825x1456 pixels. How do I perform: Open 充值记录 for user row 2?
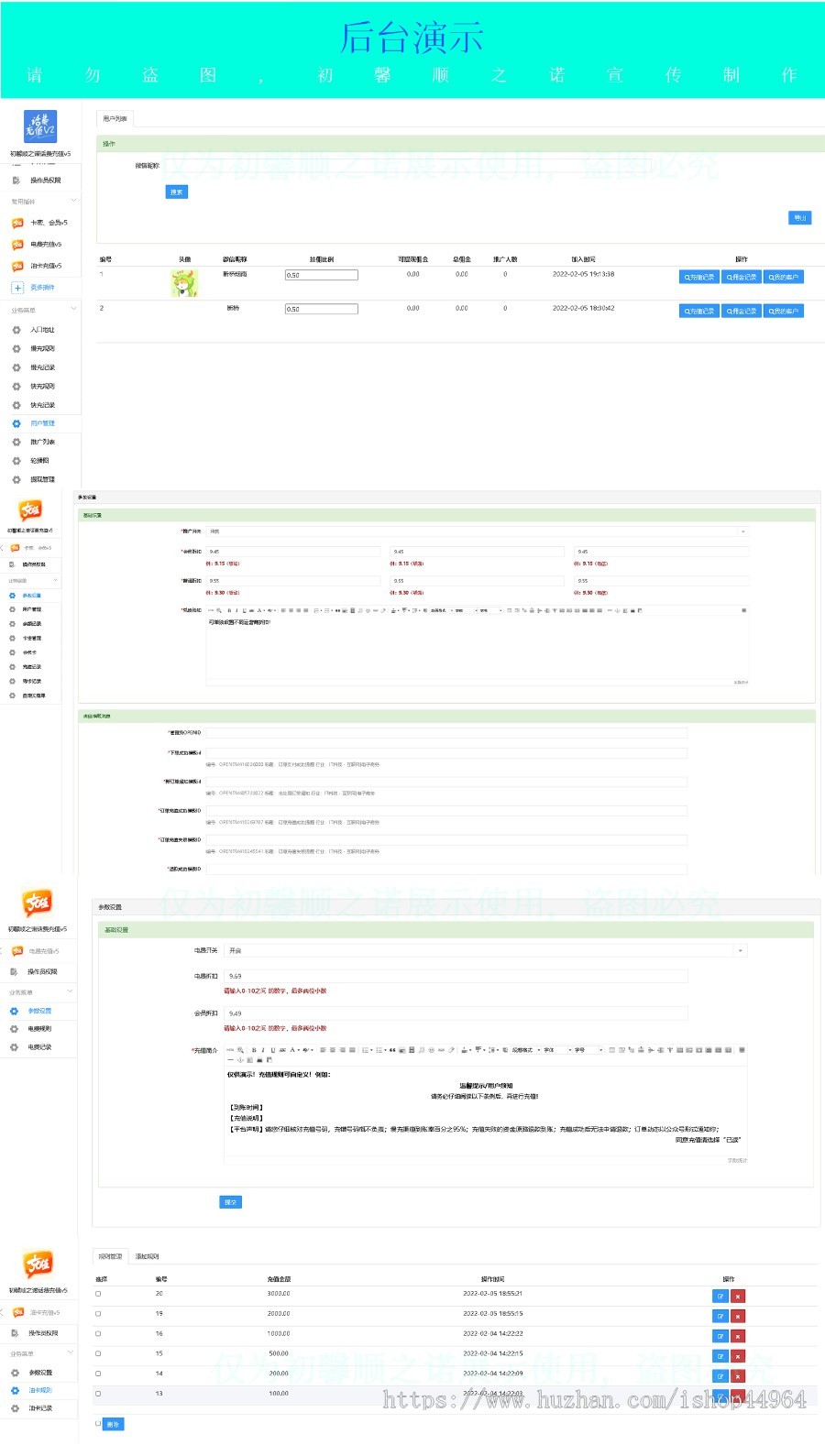699,312
